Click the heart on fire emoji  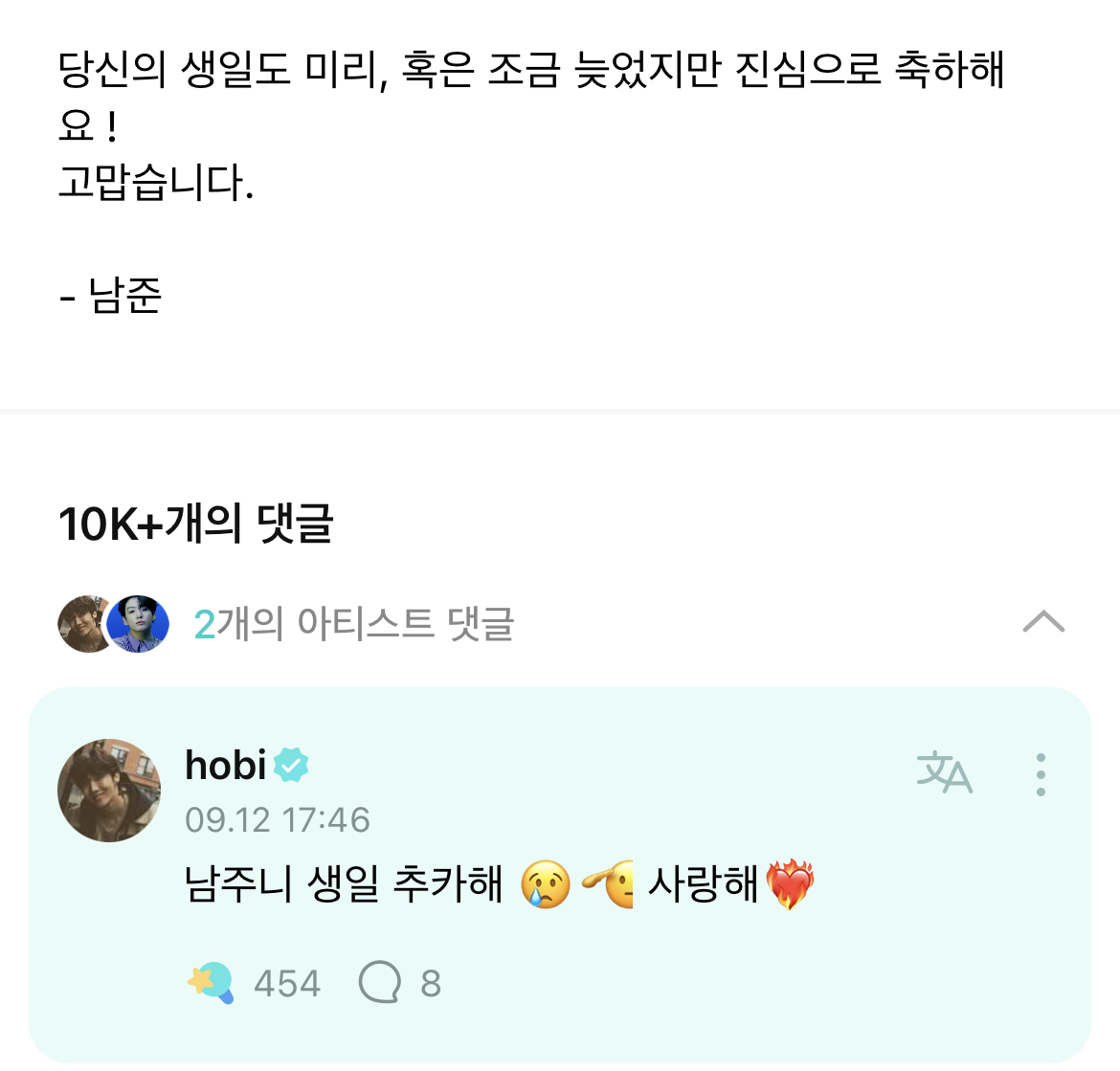click(790, 884)
